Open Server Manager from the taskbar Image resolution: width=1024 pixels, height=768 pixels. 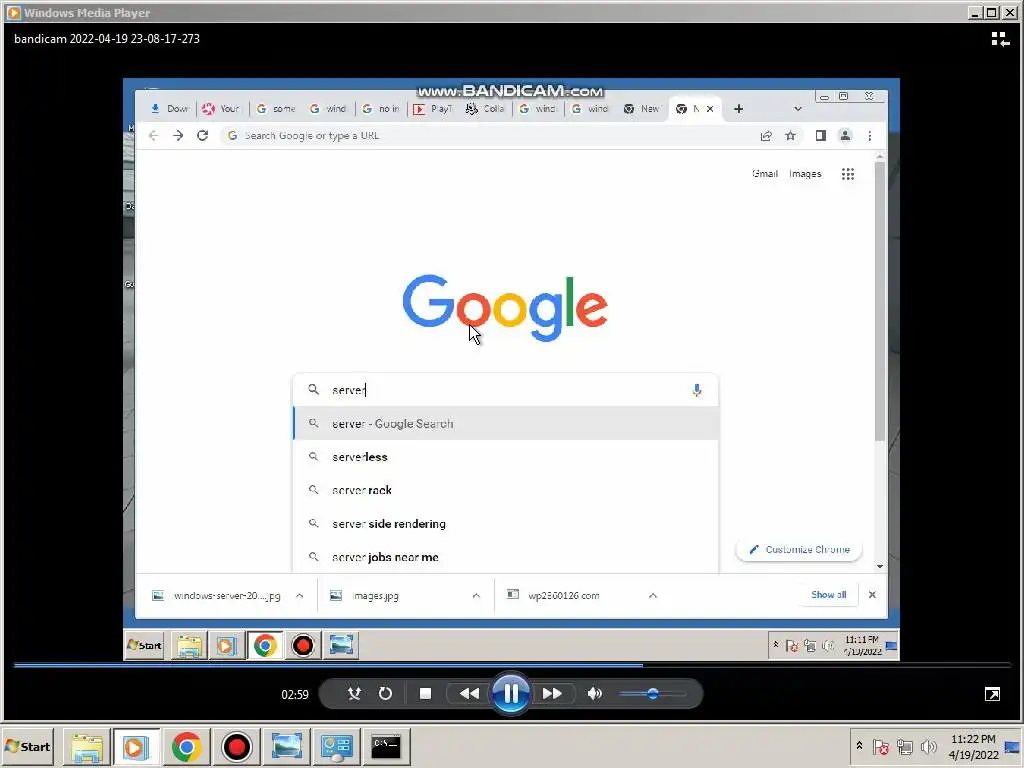pos(337,746)
